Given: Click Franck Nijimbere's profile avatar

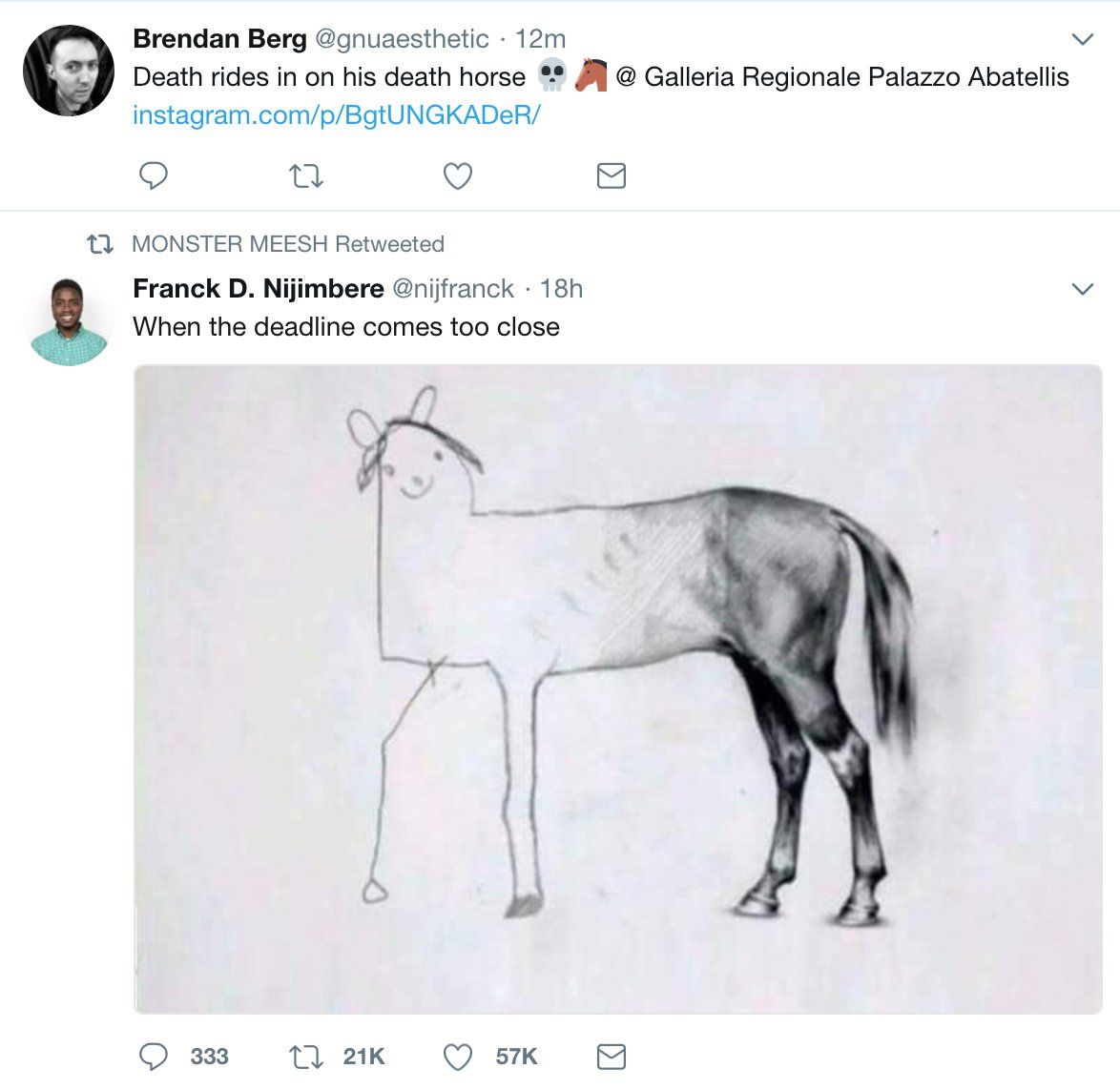Looking at the screenshot, I should tap(69, 322).
